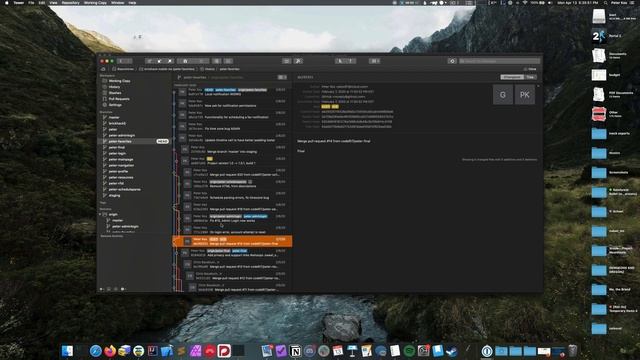The image size is (640, 360).
Task: Open Settings in the Workspace sidebar
Action: point(115,105)
